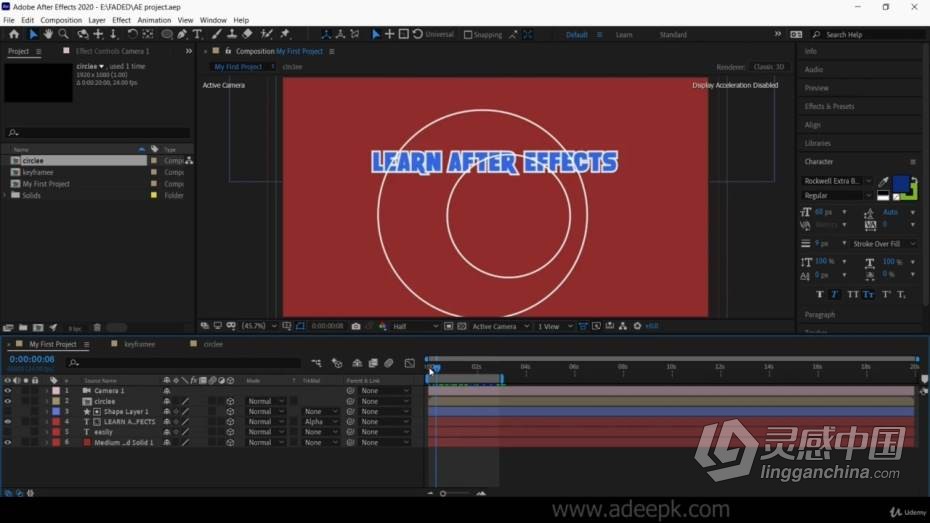The width and height of the screenshot is (930, 523).
Task: Toggle All Caps in Character panel
Action: 853,294
